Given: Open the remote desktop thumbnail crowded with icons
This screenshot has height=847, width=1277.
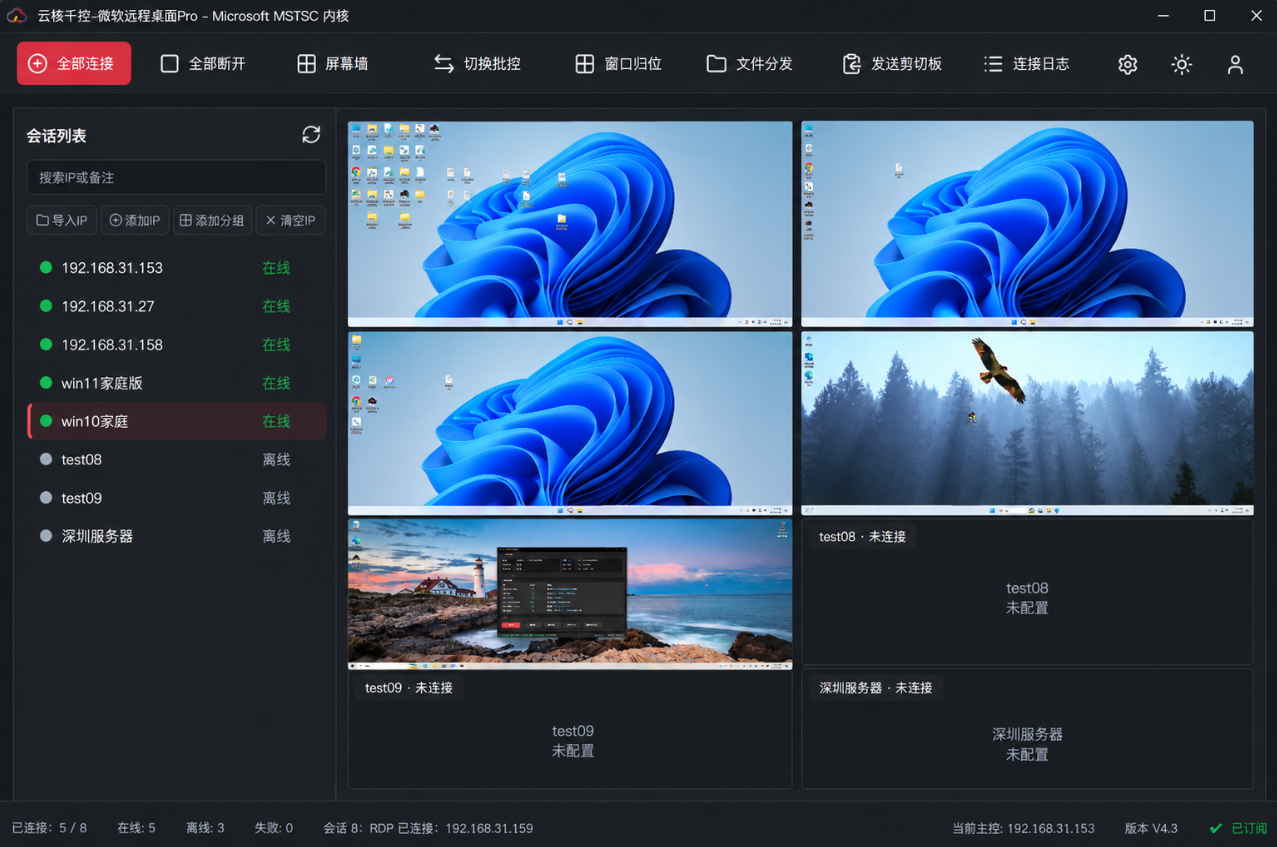Looking at the screenshot, I should pyautogui.click(x=570, y=224).
